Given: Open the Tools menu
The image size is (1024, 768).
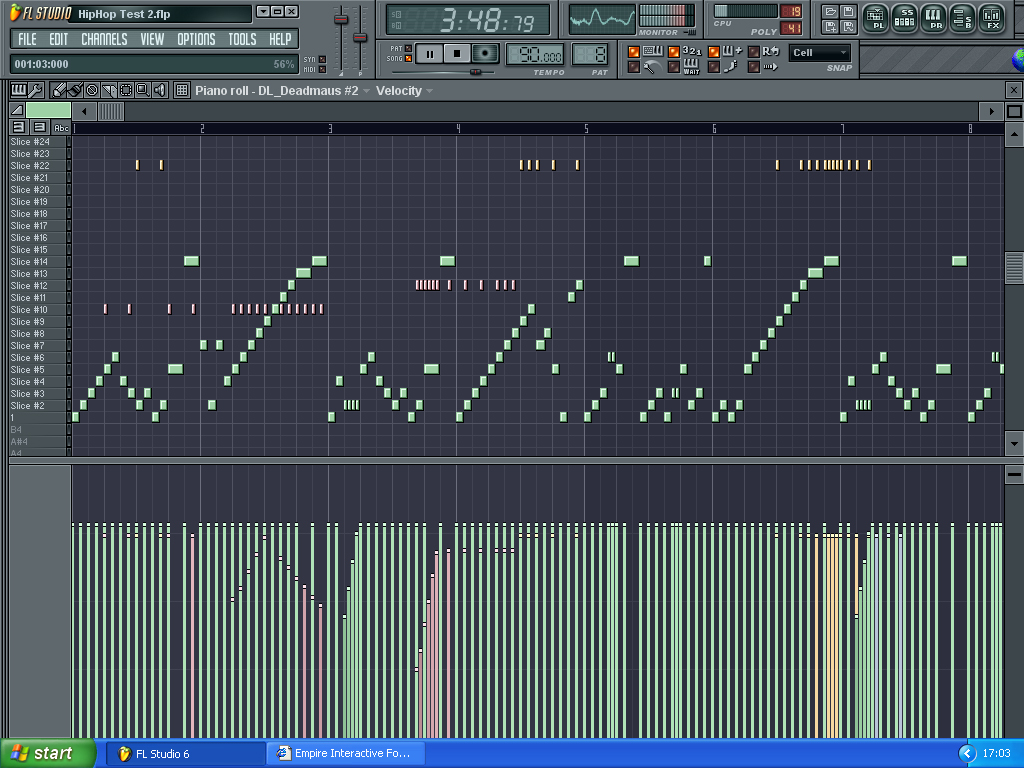Looking at the screenshot, I should click(242, 39).
